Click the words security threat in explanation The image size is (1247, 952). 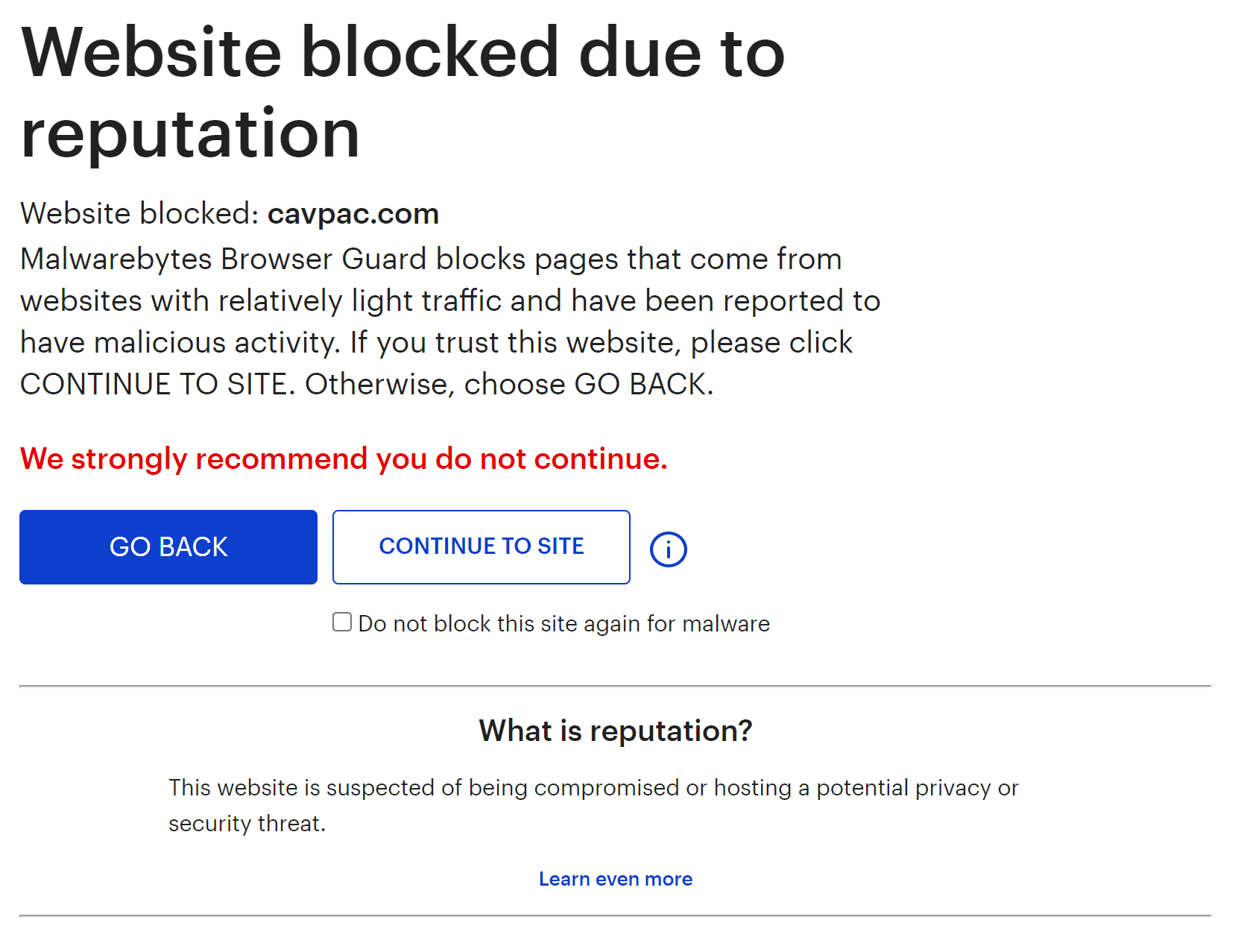pyautogui.click(x=246, y=824)
